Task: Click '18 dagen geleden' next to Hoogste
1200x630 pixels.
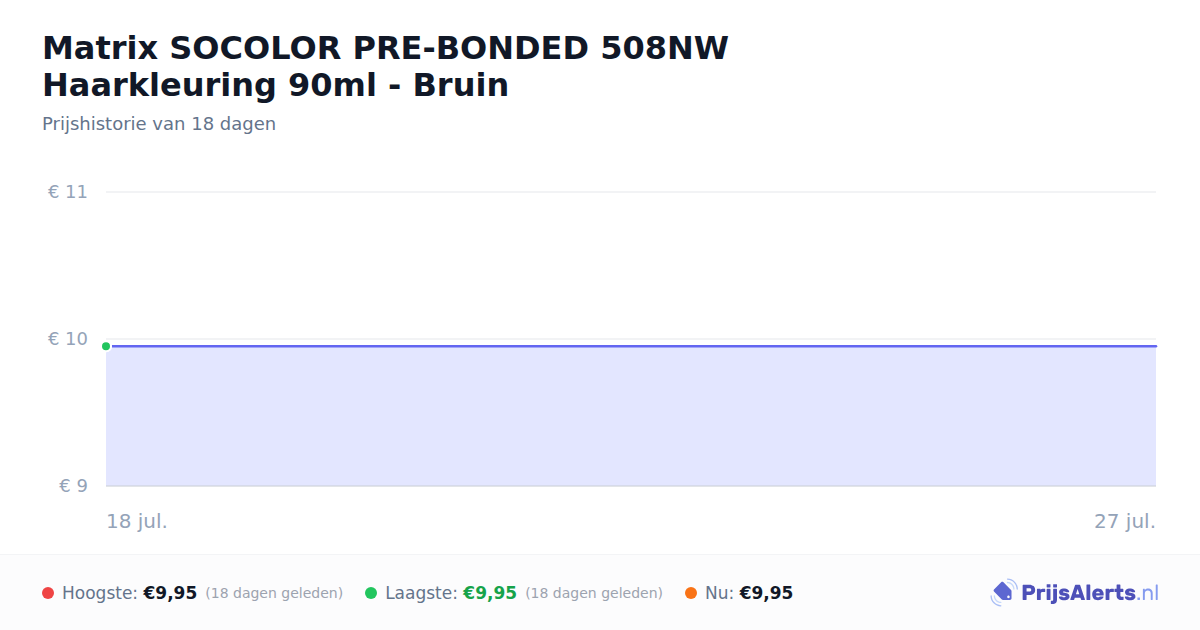Action: (x=274, y=593)
